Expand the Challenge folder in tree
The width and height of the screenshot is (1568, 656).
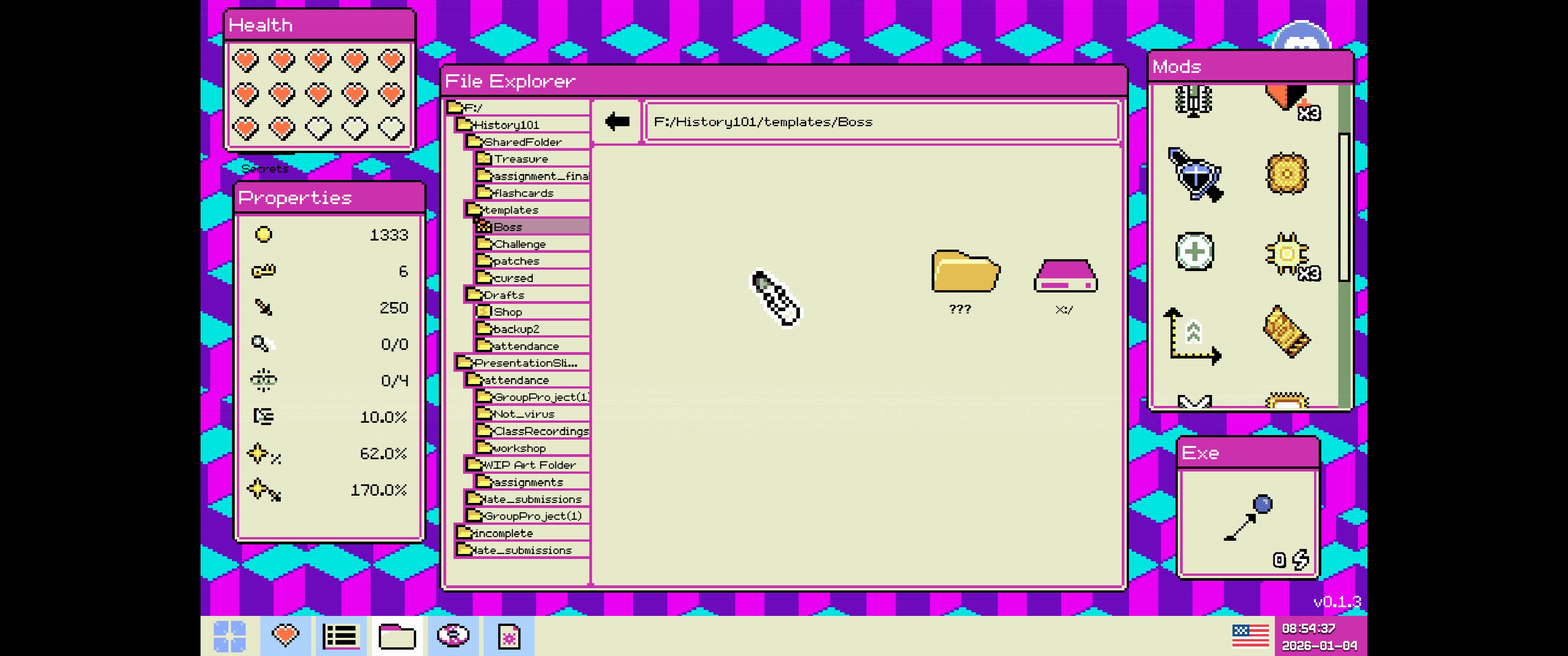coord(519,244)
